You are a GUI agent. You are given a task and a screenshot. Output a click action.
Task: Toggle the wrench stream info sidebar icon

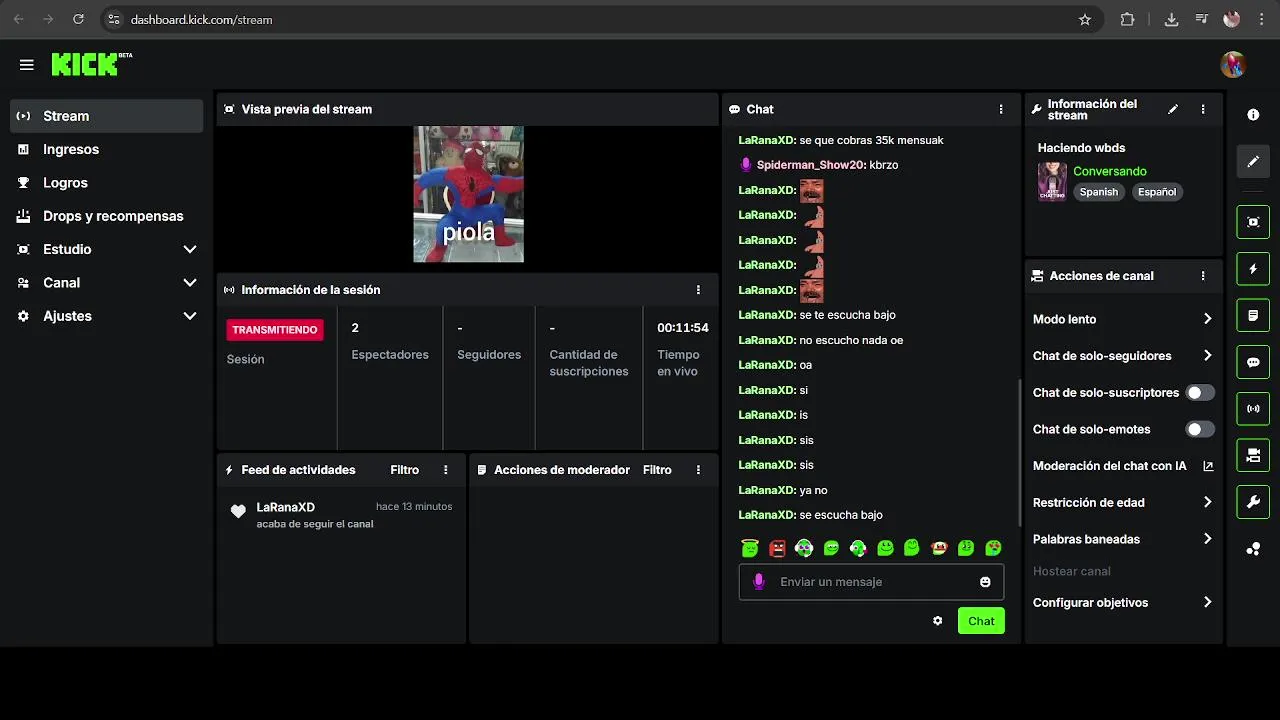pos(1253,502)
